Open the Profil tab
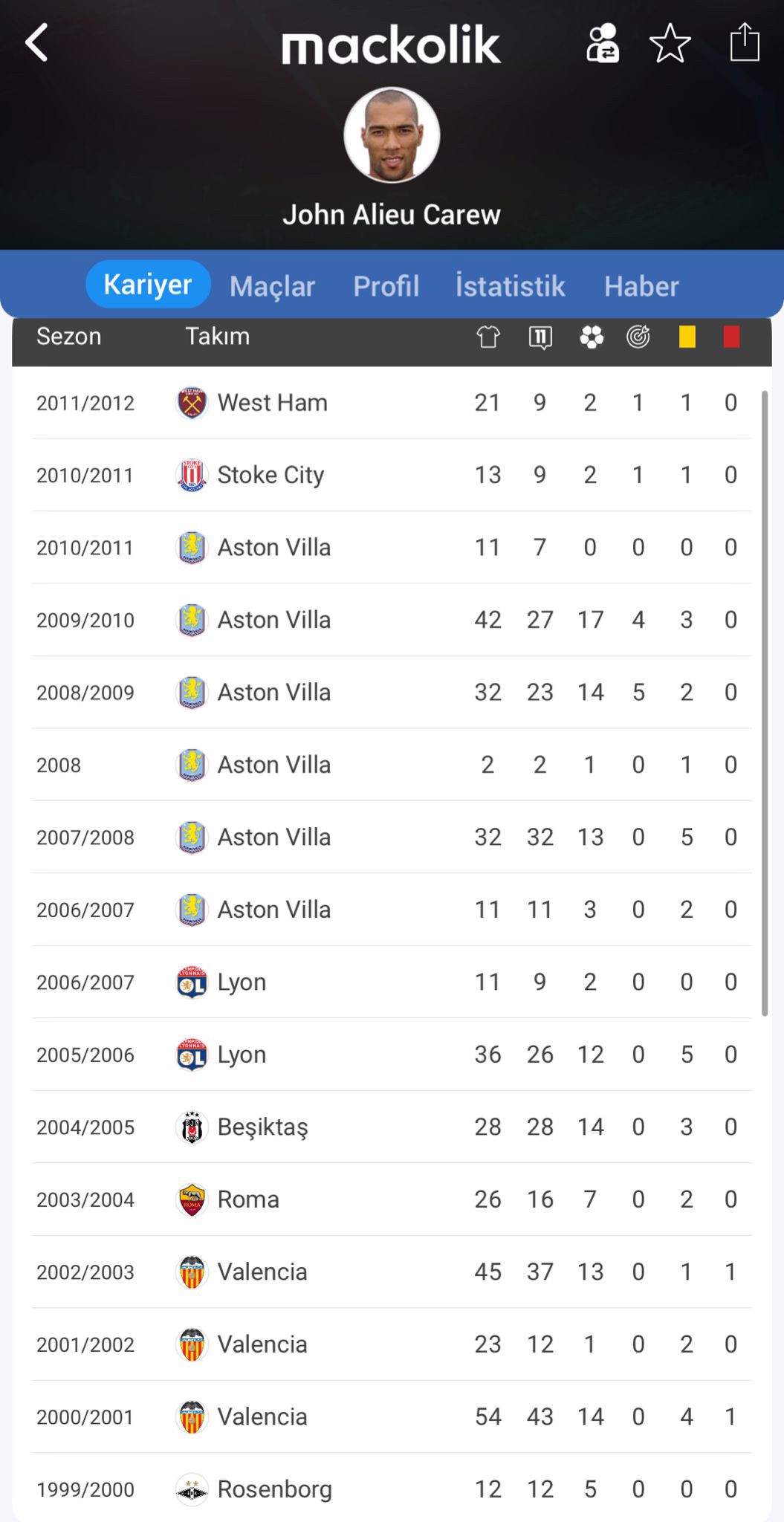 [386, 286]
